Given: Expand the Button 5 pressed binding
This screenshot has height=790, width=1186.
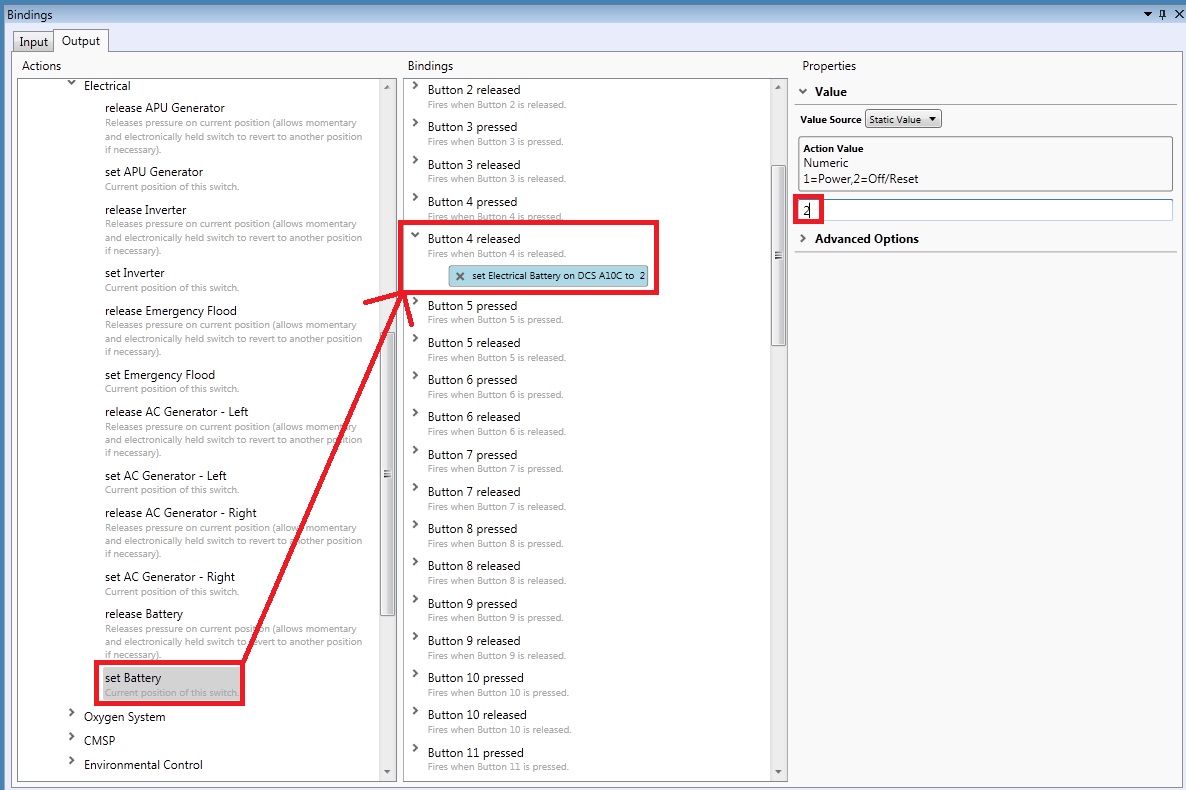Looking at the screenshot, I should 415,301.
